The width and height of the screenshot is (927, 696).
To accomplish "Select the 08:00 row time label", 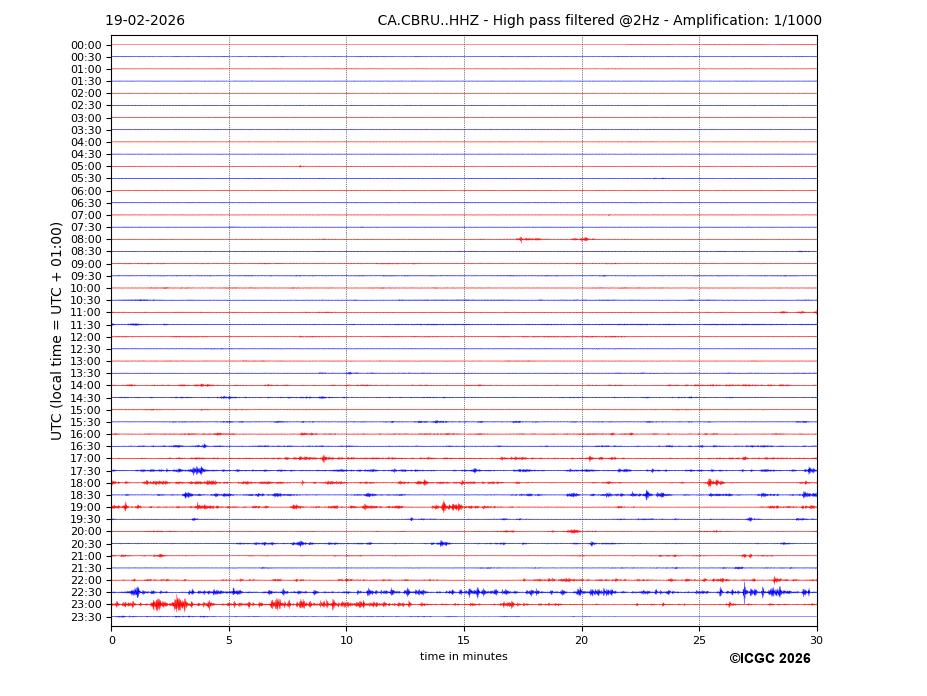I will coord(86,240).
